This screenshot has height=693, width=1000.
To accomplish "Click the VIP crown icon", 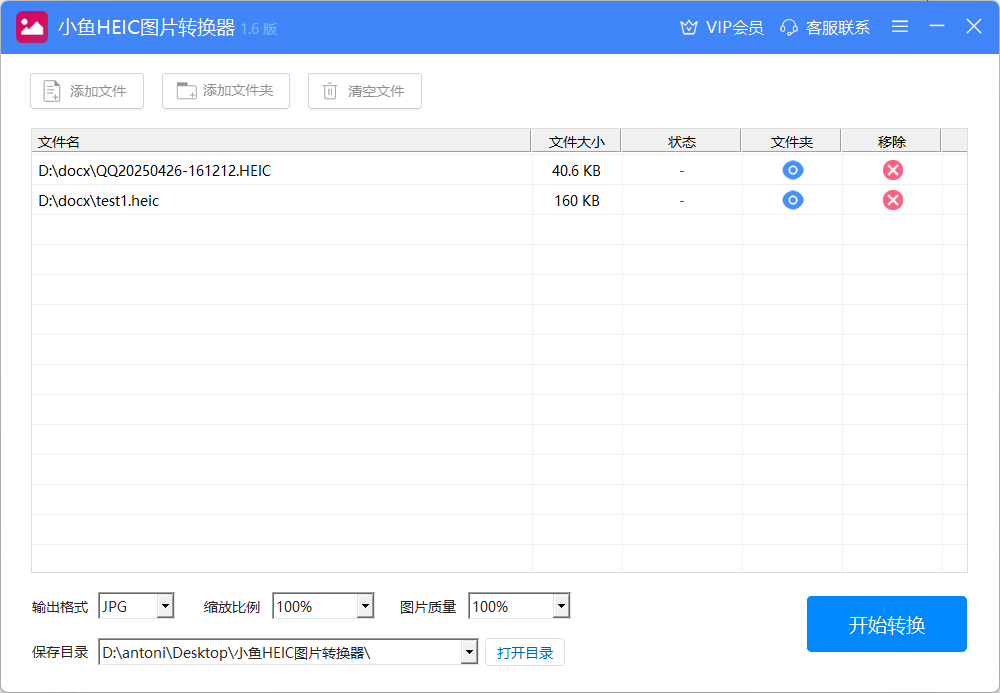I will 688,27.
